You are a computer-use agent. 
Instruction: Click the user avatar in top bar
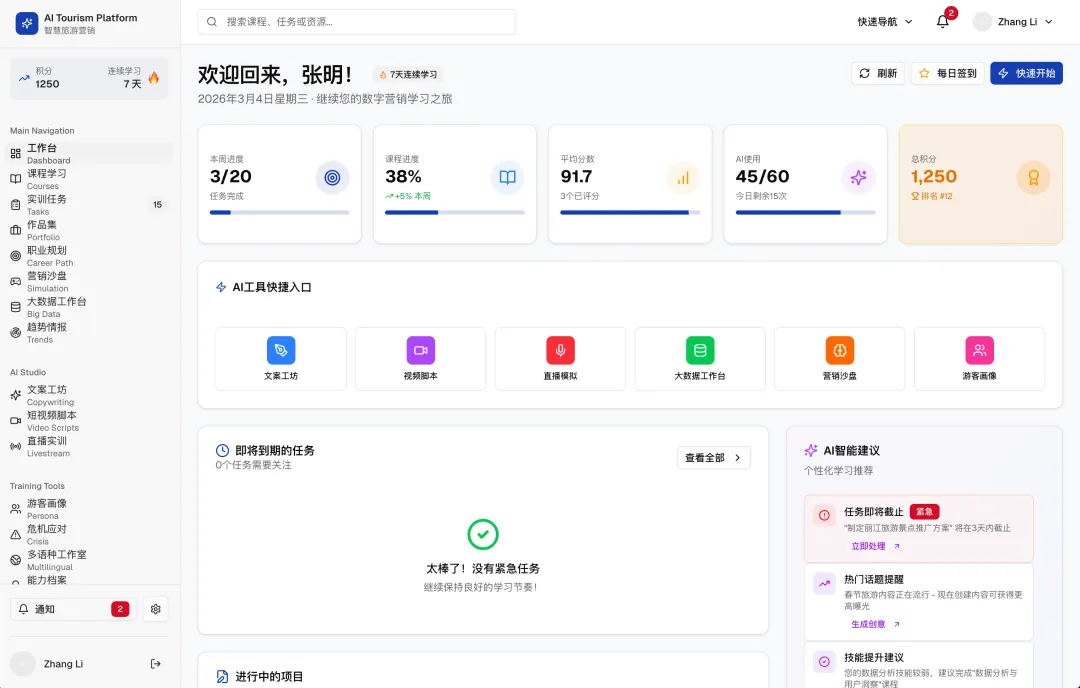[982, 22]
